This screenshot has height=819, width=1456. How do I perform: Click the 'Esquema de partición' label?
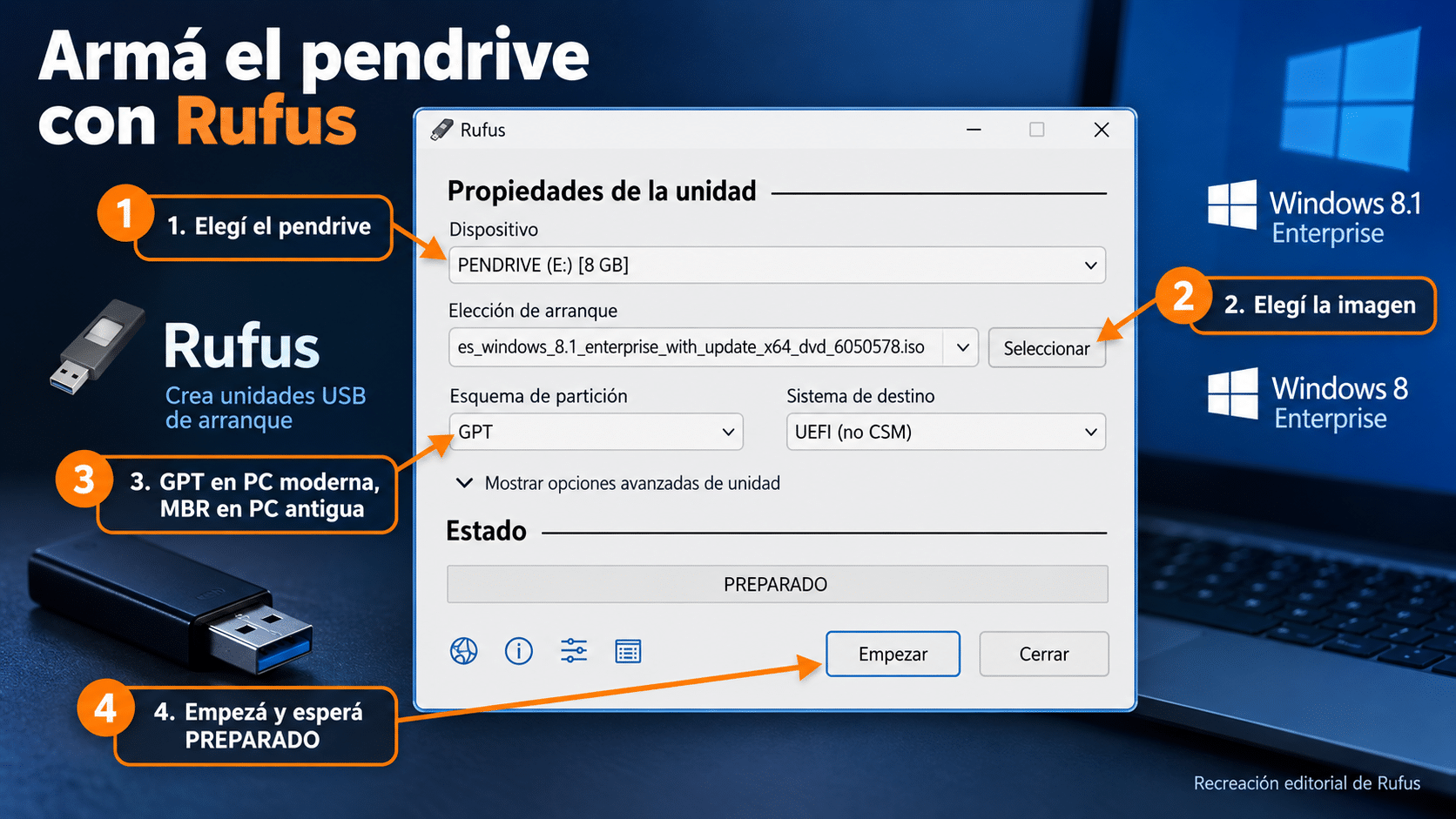click(x=538, y=396)
